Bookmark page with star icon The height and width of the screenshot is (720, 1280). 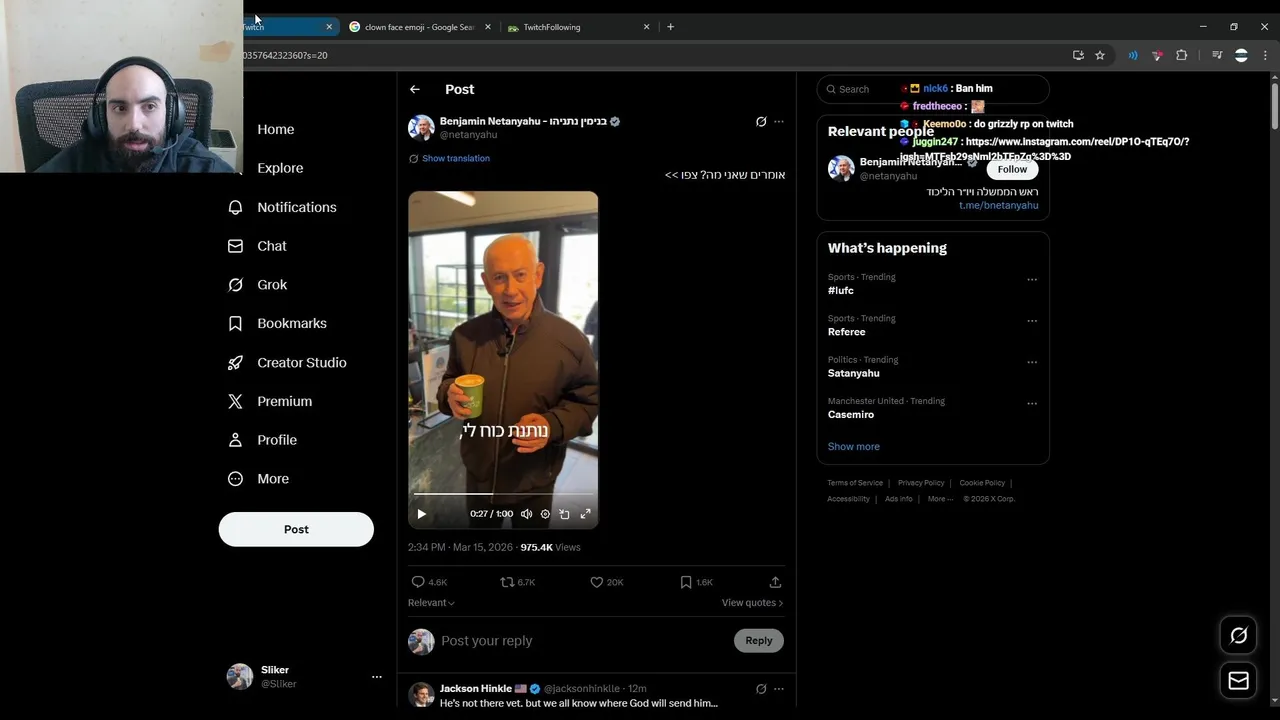click(x=1100, y=55)
